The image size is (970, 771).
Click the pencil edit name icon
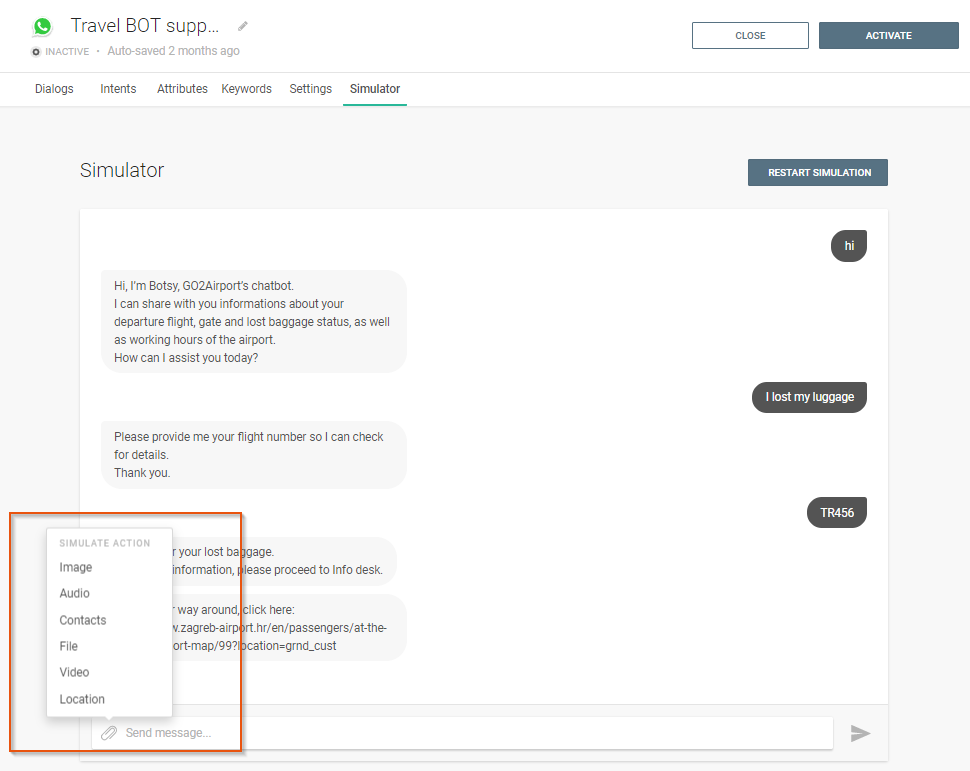pos(243,26)
